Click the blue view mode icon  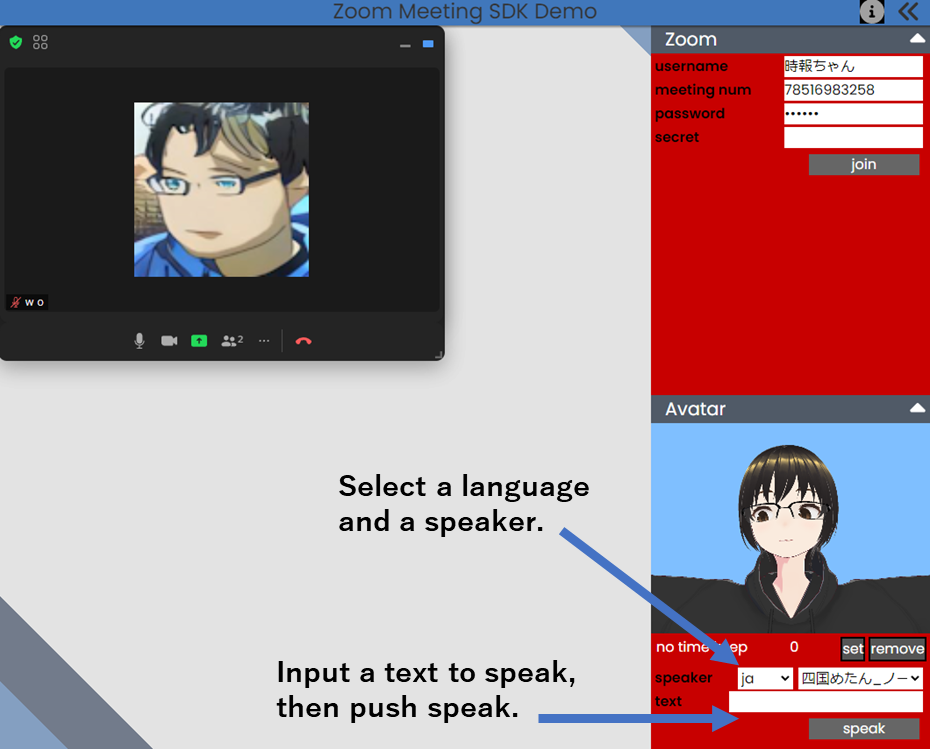[428, 44]
